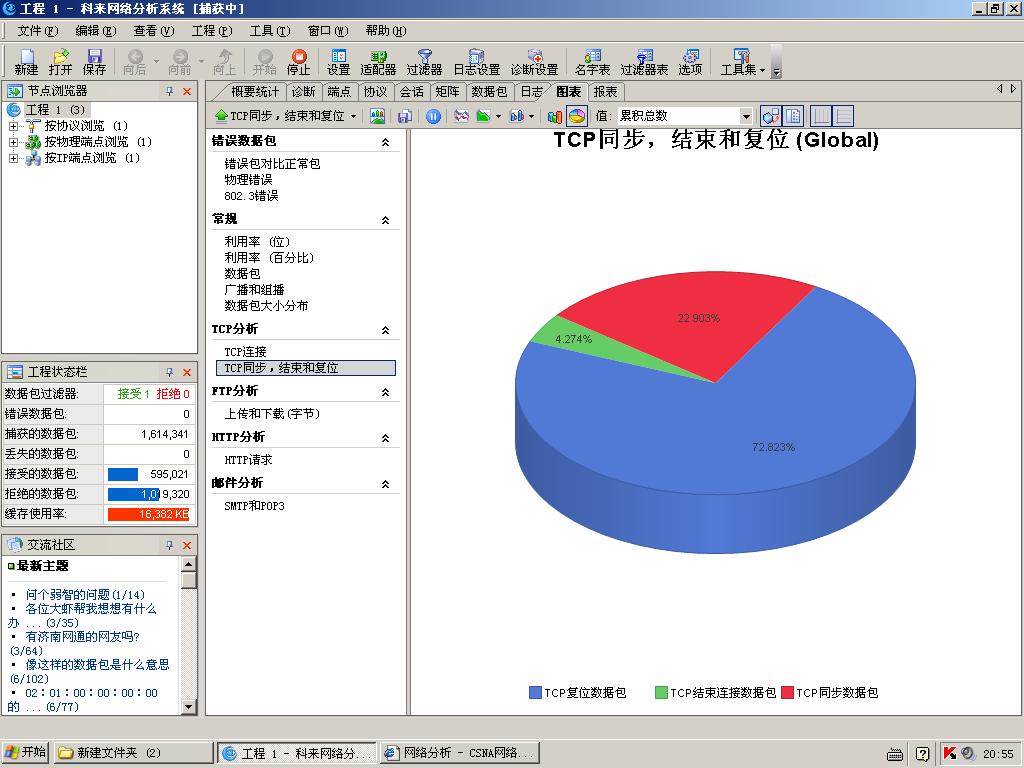Toggle pie chart view button

[x=577, y=116]
